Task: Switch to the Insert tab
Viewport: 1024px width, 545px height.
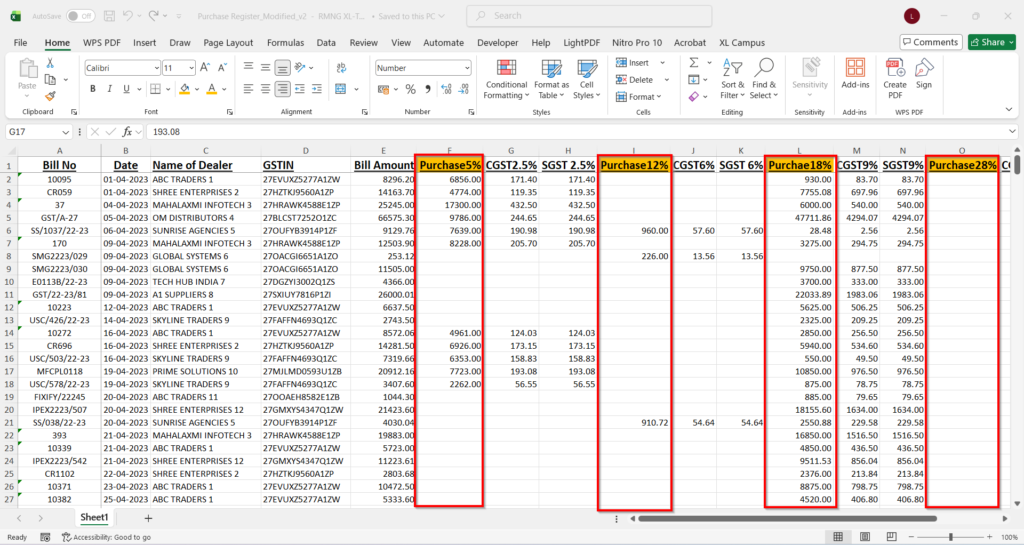Action: pos(144,42)
